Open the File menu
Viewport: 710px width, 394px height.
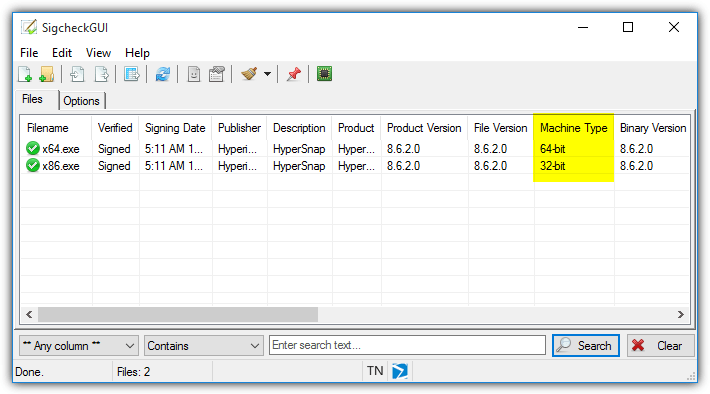[x=29, y=53]
